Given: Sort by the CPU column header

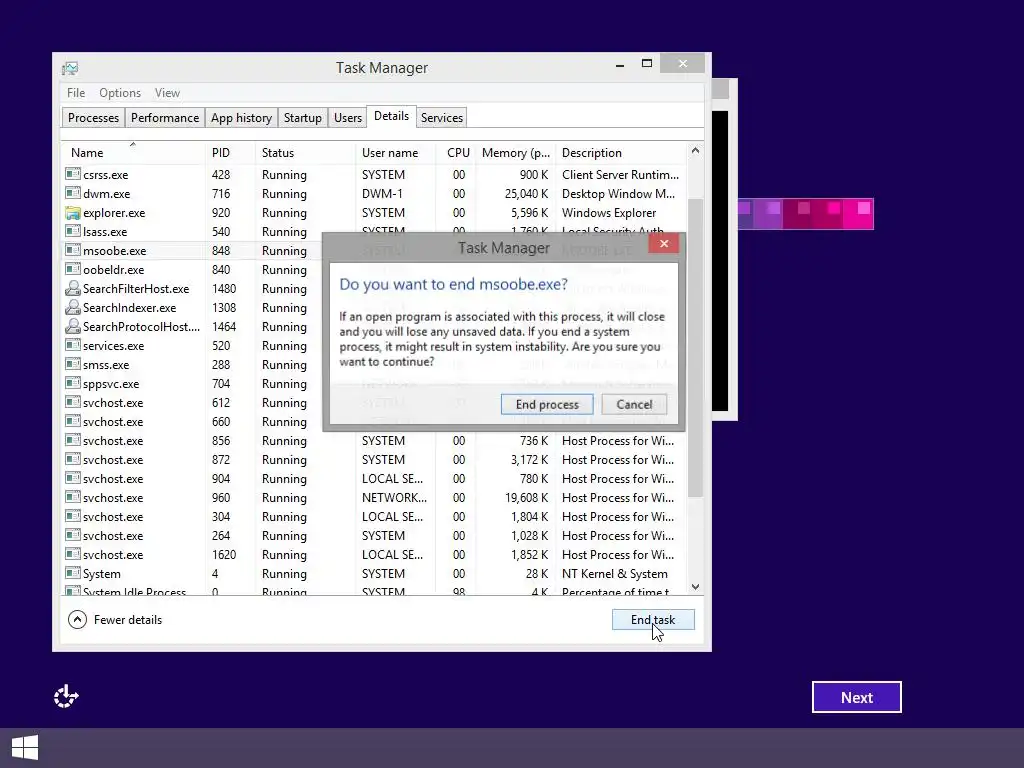Looking at the screenshot, I should click(458, 153).
